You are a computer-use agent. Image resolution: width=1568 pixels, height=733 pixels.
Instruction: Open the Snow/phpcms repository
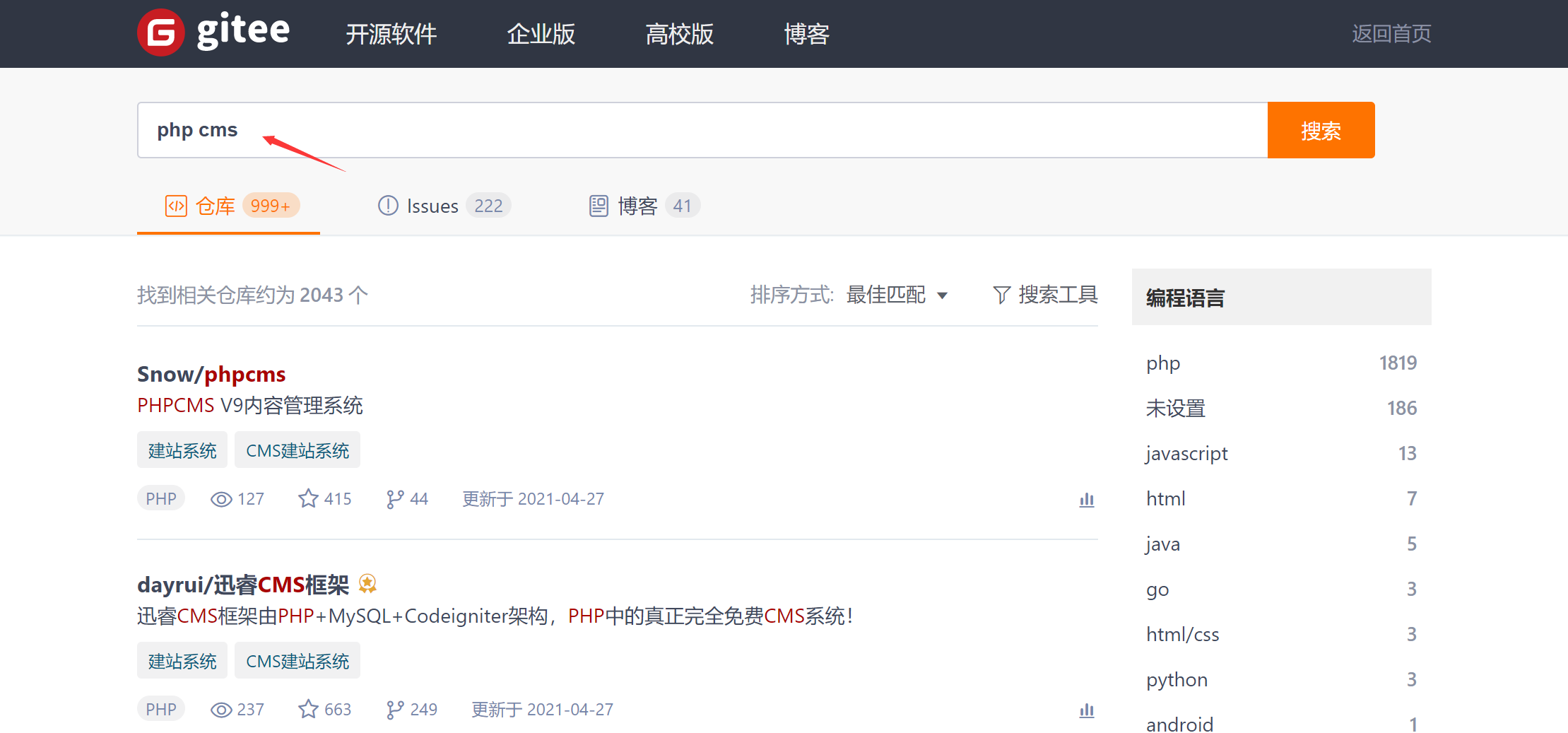pos(211,374)
